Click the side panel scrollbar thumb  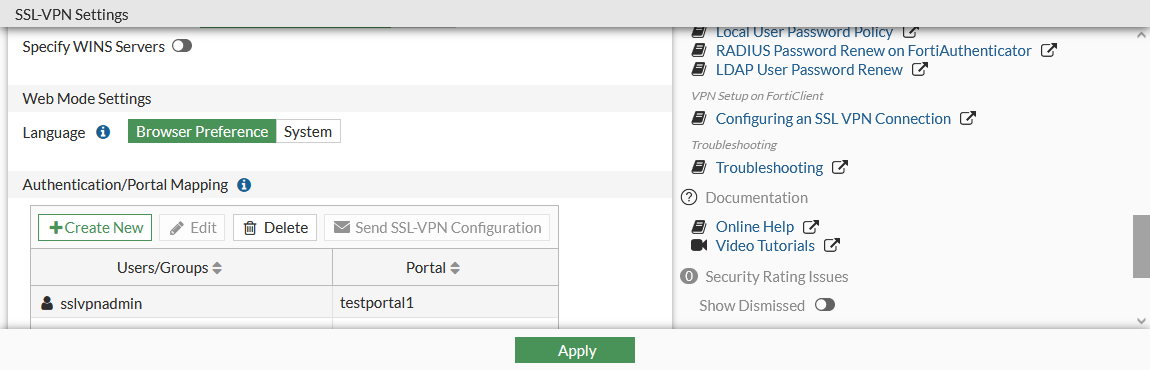(x=1141, y=246)
